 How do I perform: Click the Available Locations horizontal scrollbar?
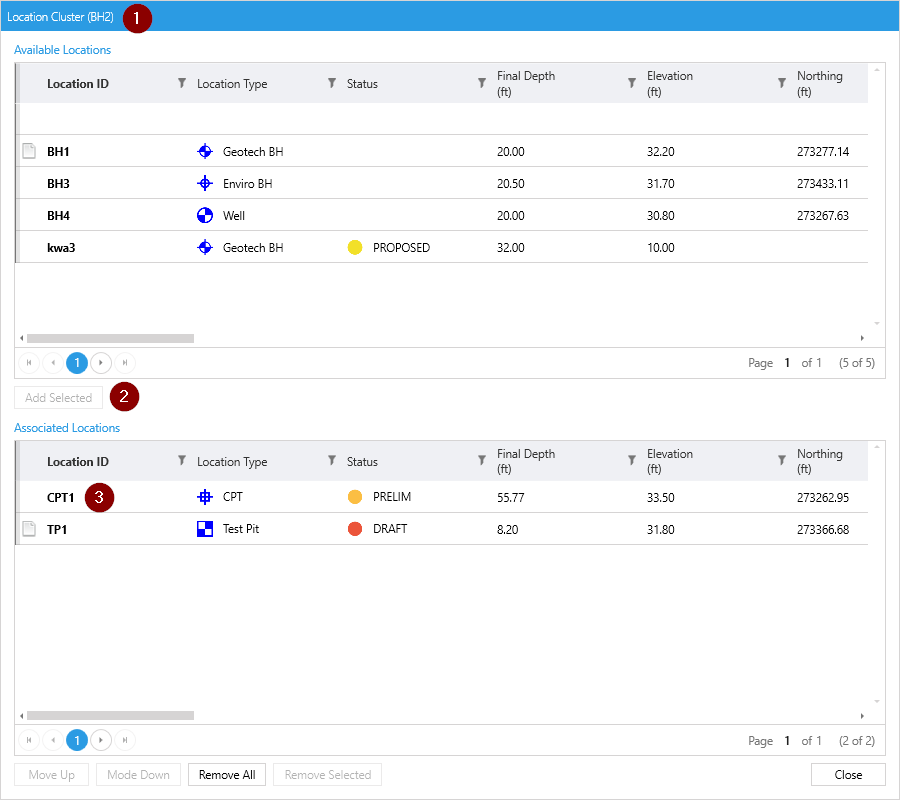coord(110,339)
